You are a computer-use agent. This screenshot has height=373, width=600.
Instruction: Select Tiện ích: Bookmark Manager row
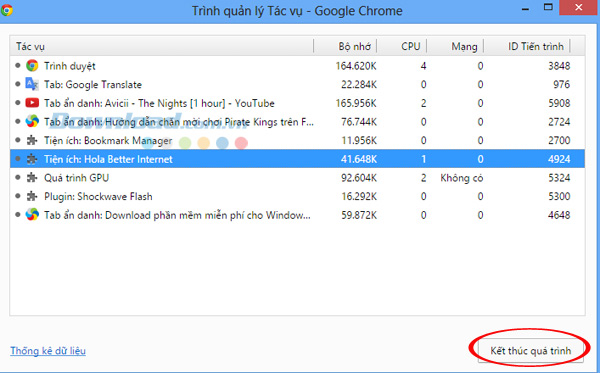coord(297,140)
